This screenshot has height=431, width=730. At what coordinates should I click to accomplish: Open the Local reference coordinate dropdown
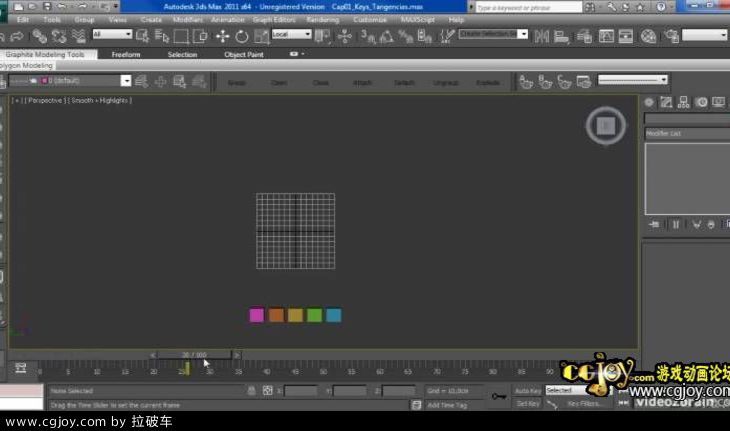(291, 34)
